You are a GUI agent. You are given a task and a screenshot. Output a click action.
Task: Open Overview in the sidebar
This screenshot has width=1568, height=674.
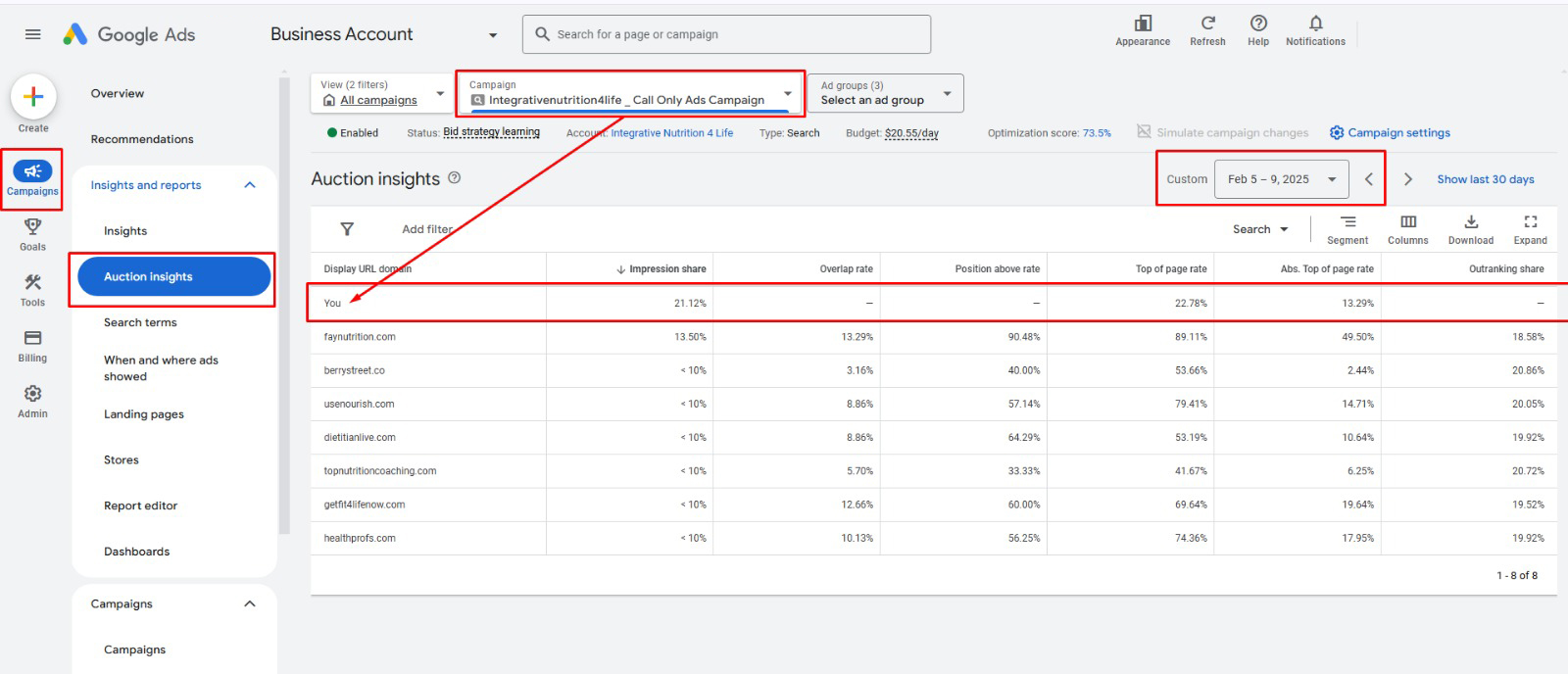(118, 94)
